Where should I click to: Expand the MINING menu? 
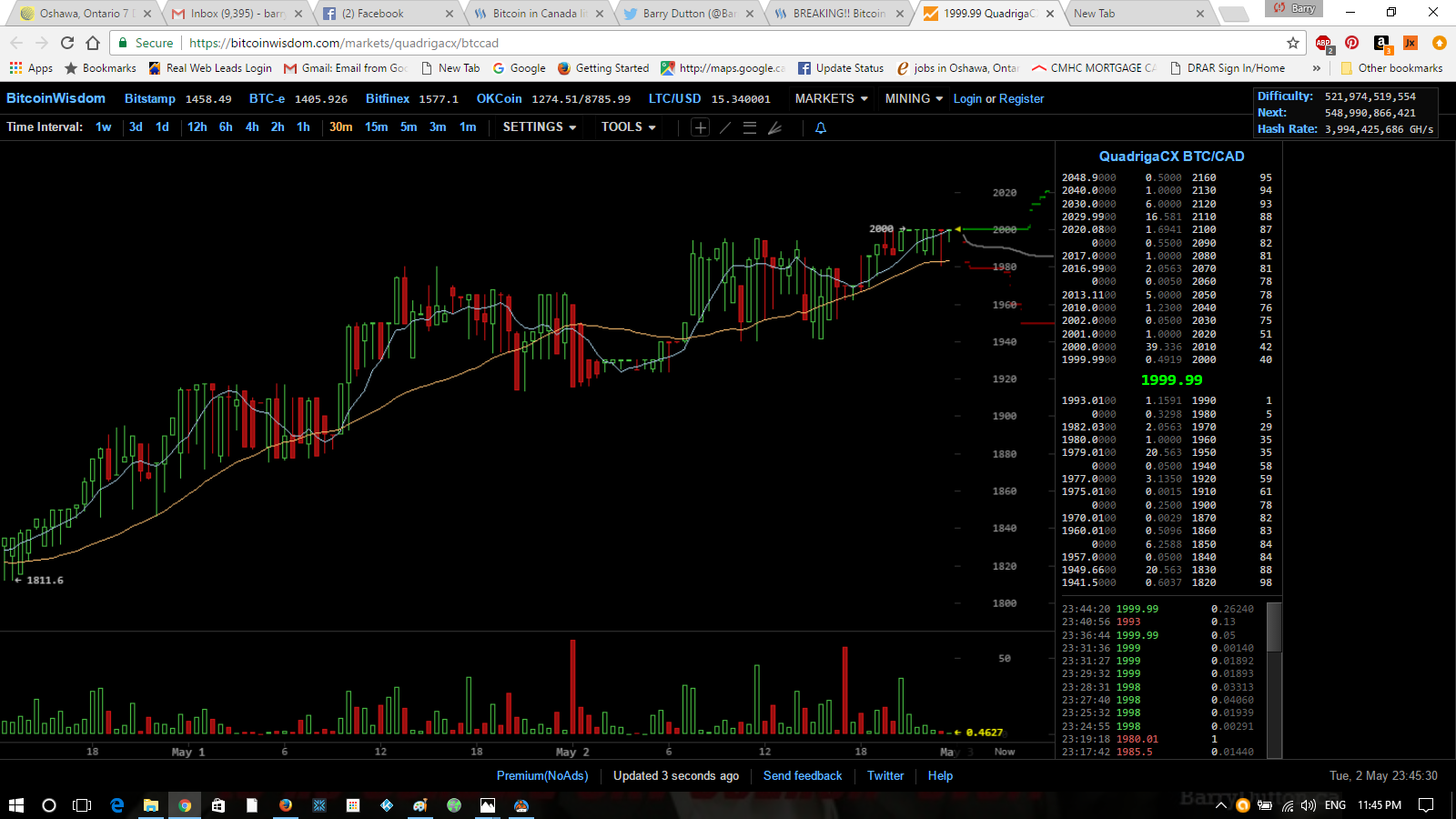point(914,98)
